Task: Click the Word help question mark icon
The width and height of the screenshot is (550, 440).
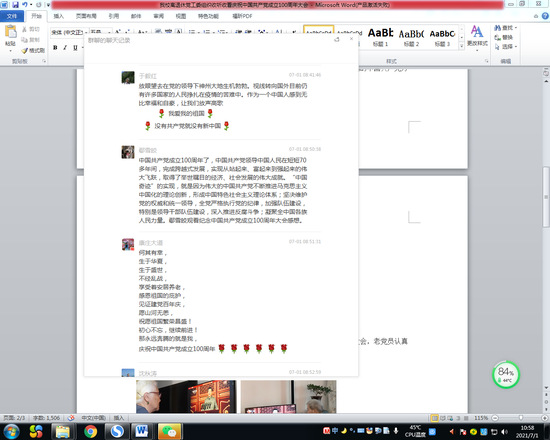Action: click(x=545, y=16)
